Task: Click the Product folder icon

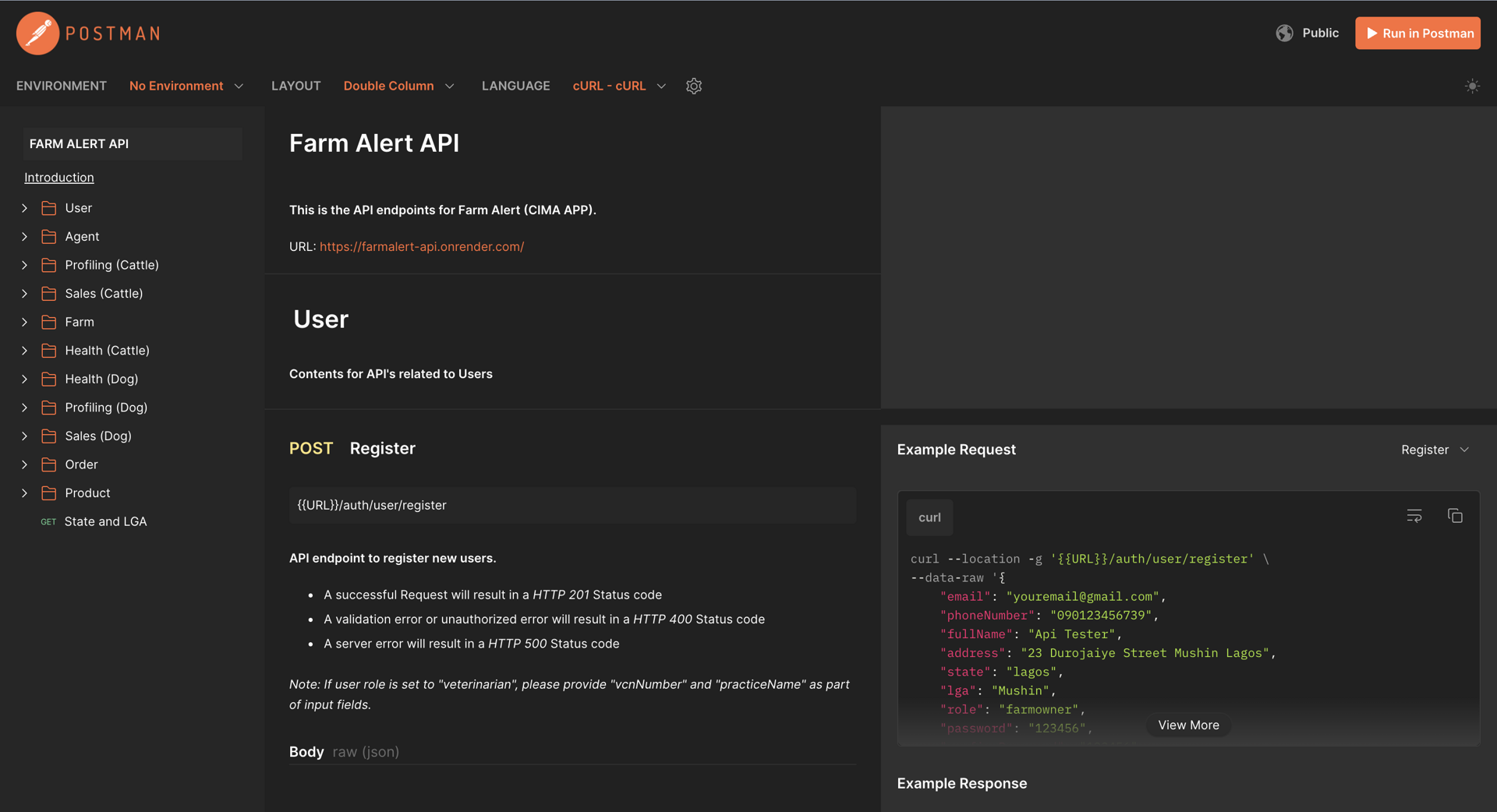Action: point(48,492)
